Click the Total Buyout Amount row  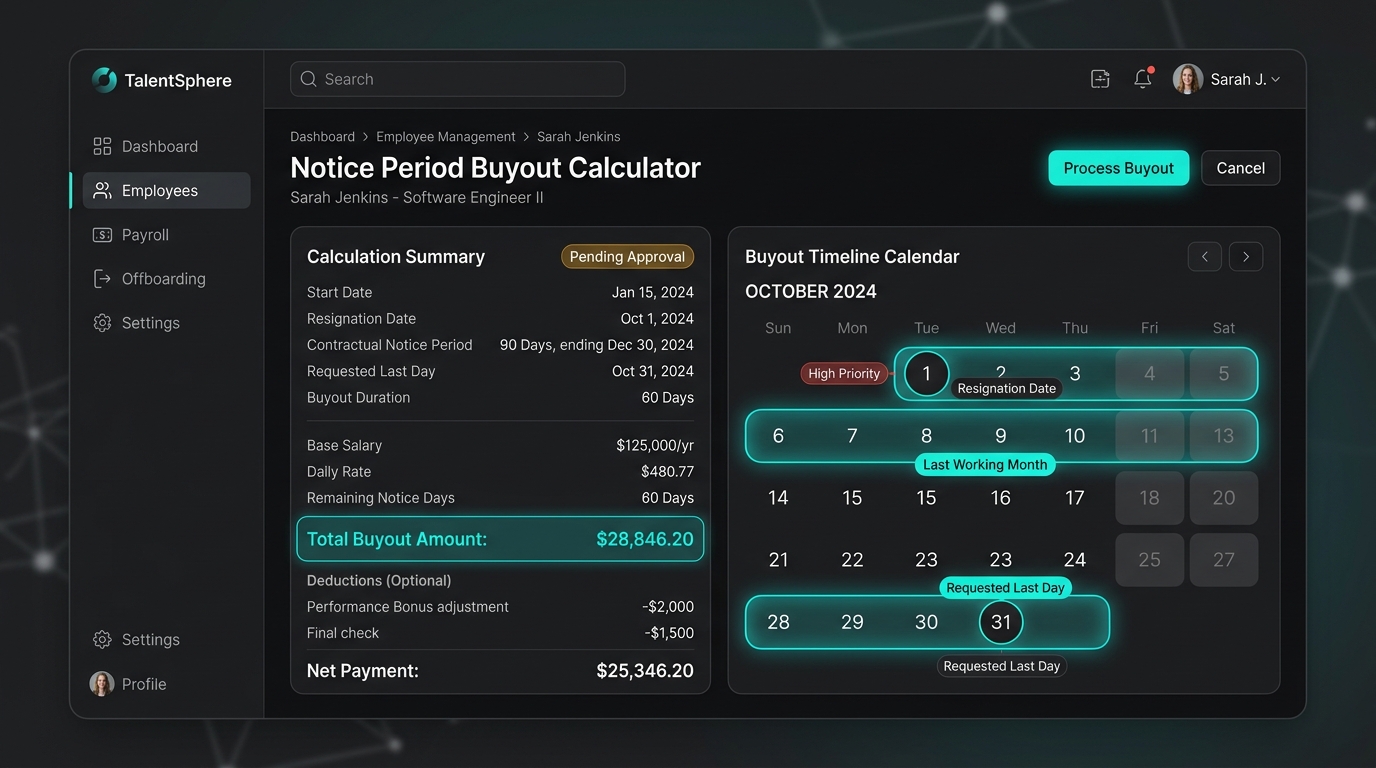(x=500, y=539)
